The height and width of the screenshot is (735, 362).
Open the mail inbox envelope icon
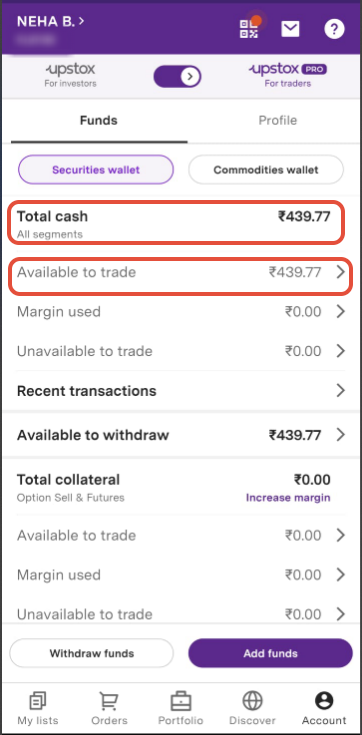(290, 29)
